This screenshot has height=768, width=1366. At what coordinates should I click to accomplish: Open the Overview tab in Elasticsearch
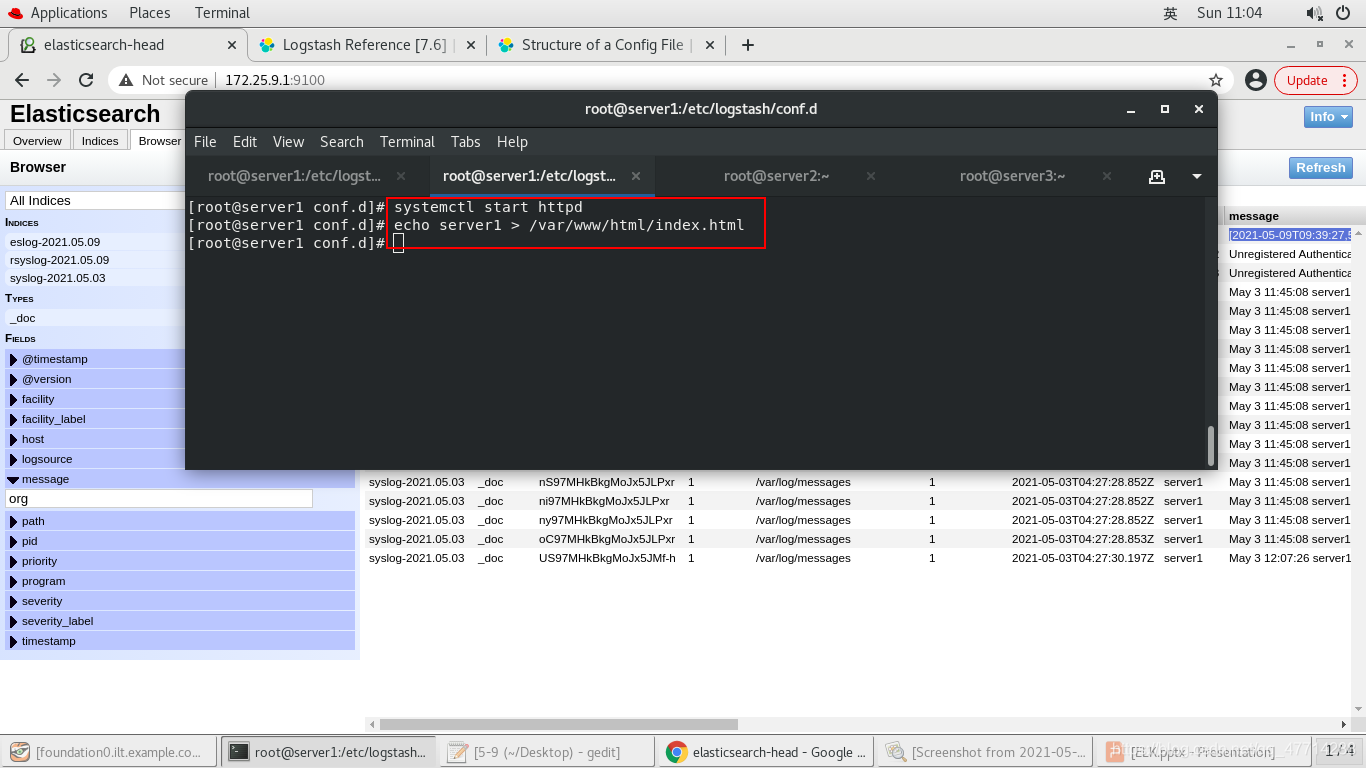click(x=38, y=141)
